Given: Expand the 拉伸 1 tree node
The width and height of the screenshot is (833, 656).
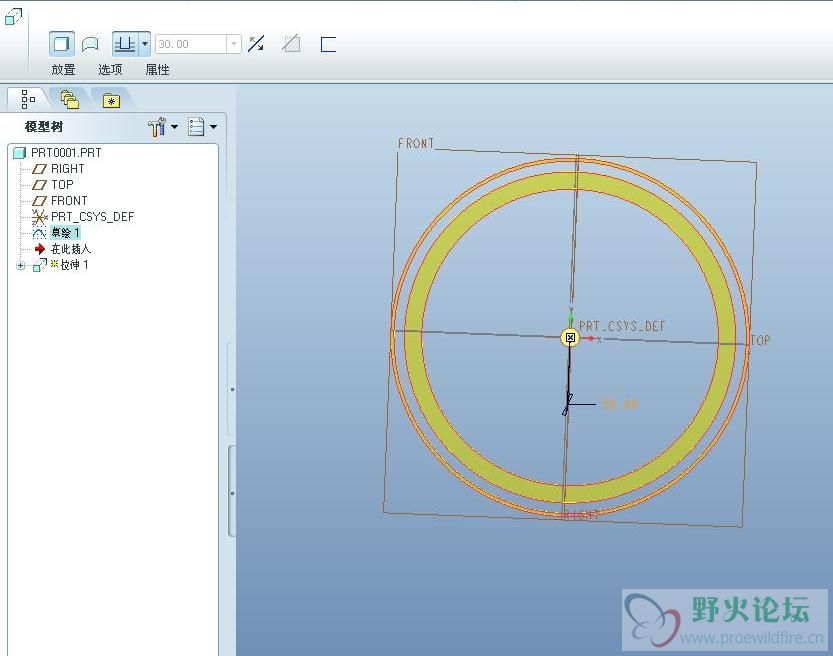Looking at the screenshot, I should click(x=21, y=265).
